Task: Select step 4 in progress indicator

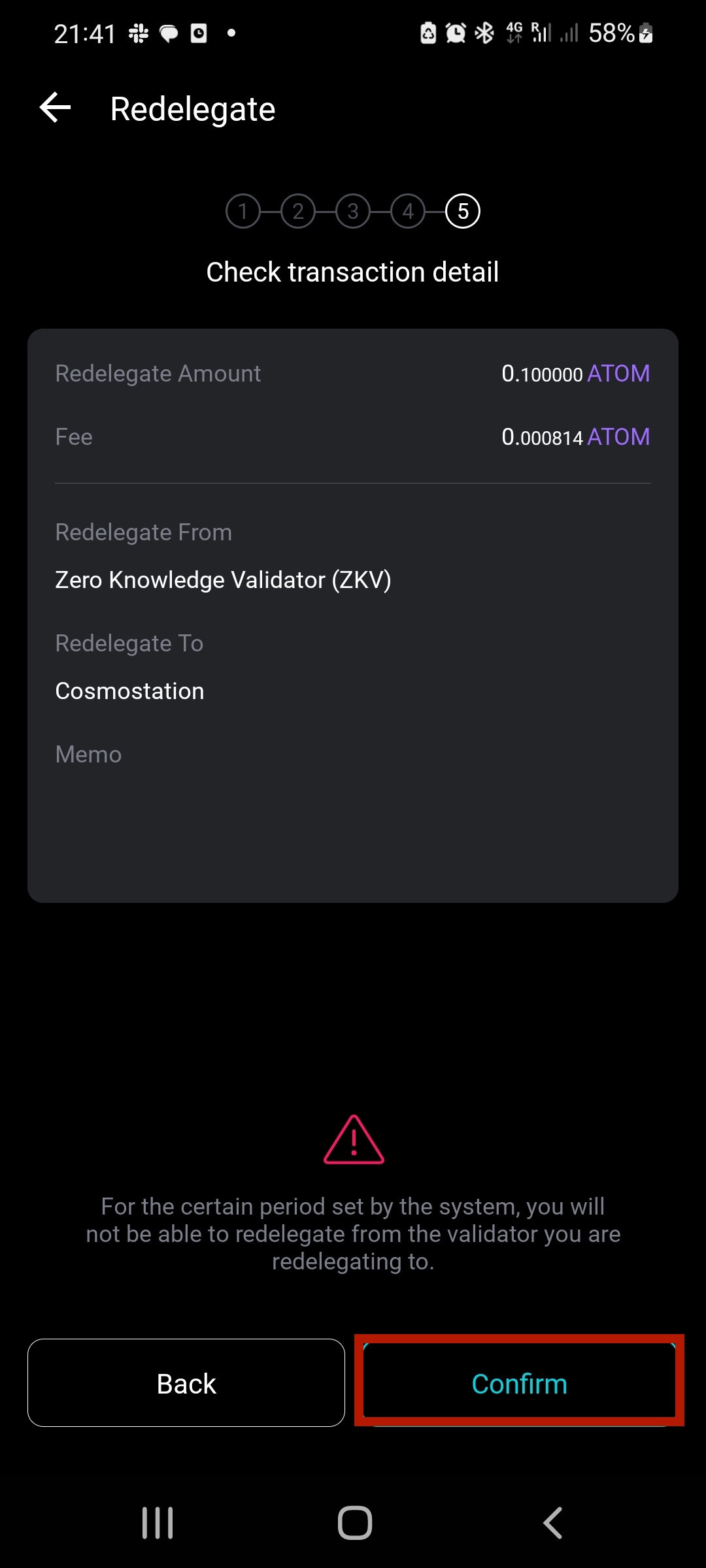Action: click(408, 211)
